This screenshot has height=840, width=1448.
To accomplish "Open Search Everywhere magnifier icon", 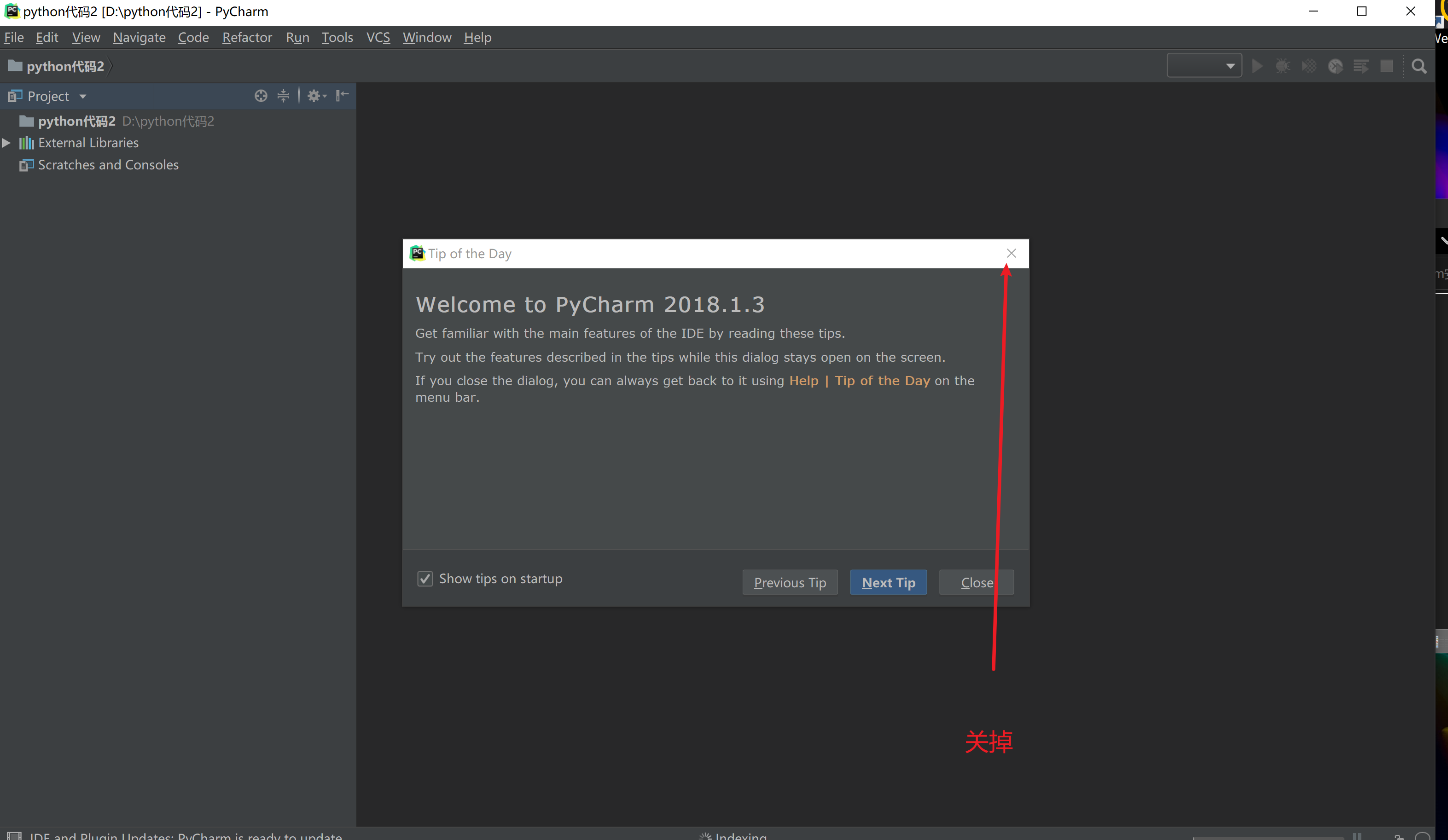I will 1419,67.
